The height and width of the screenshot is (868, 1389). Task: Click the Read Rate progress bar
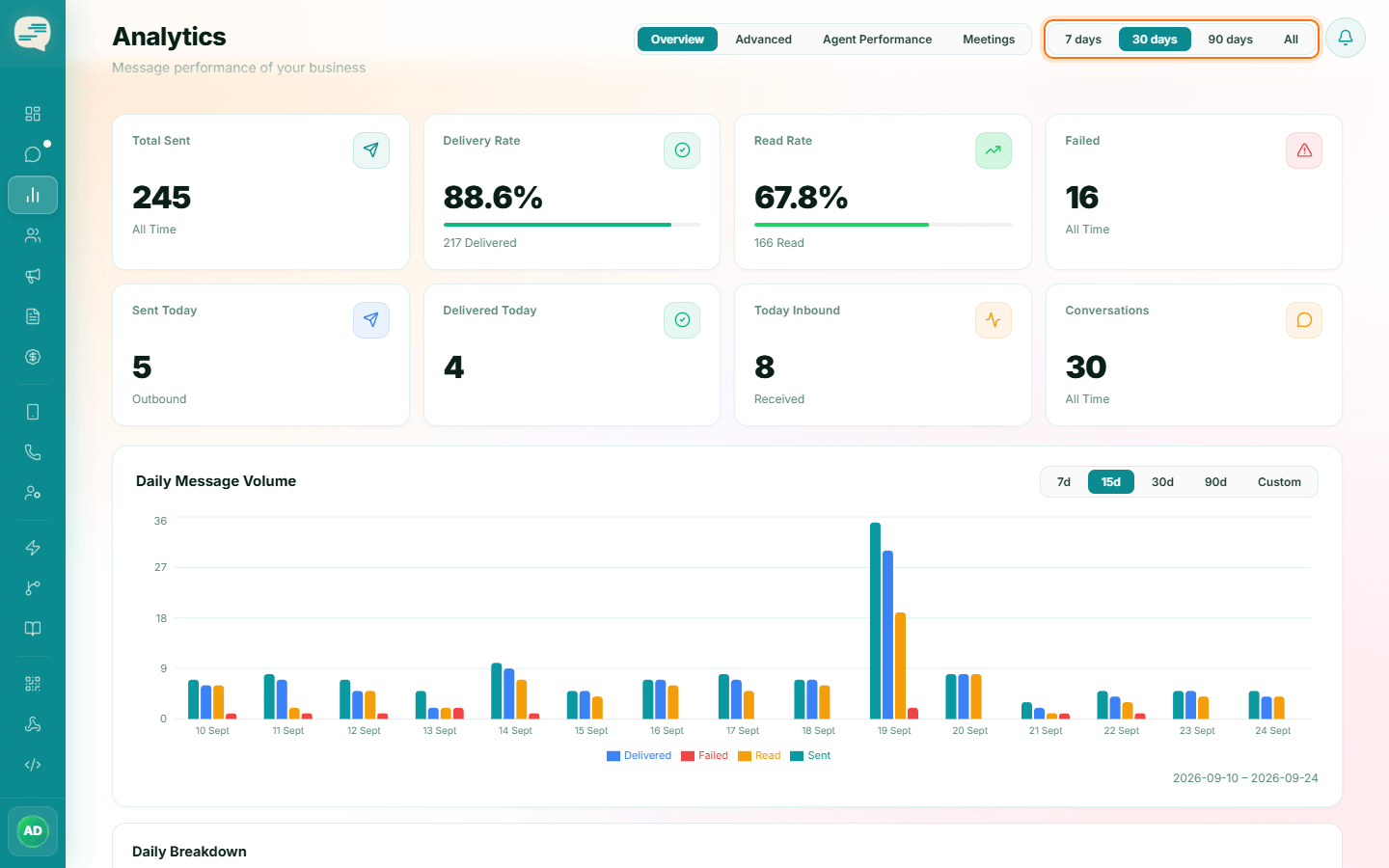[883, 225]
